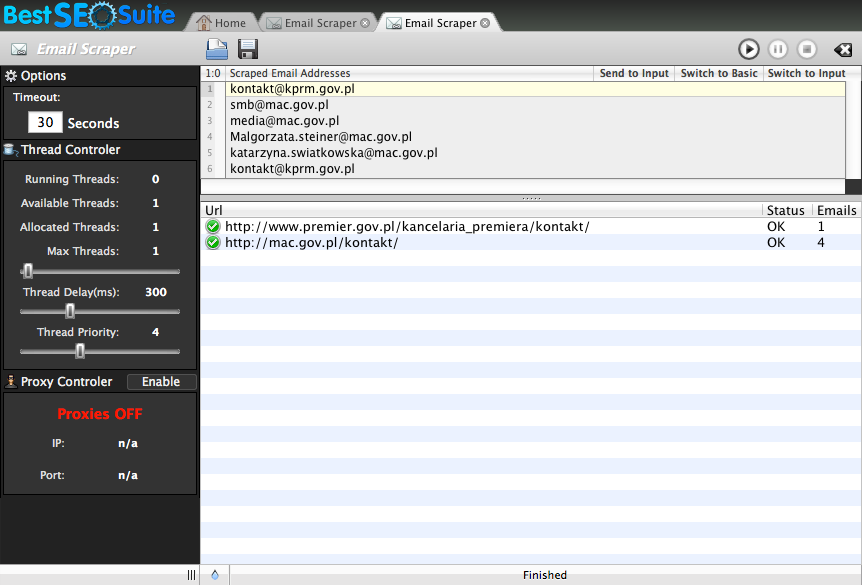Click the Send to Input button
This screenshot has width=862, height=585.
(634, 73)
